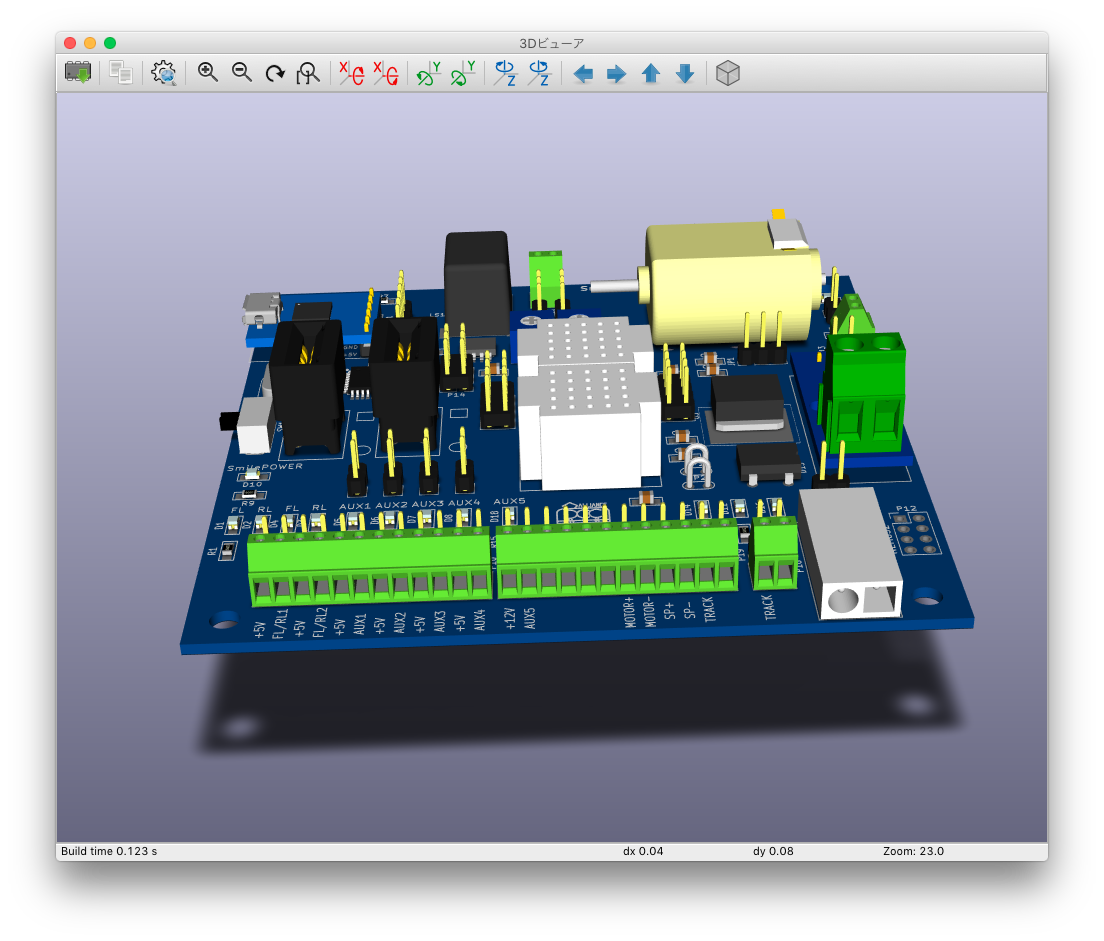Screen dimensions: 1104x941
Task: Click the yellow motor model on board
Action: 732,282
